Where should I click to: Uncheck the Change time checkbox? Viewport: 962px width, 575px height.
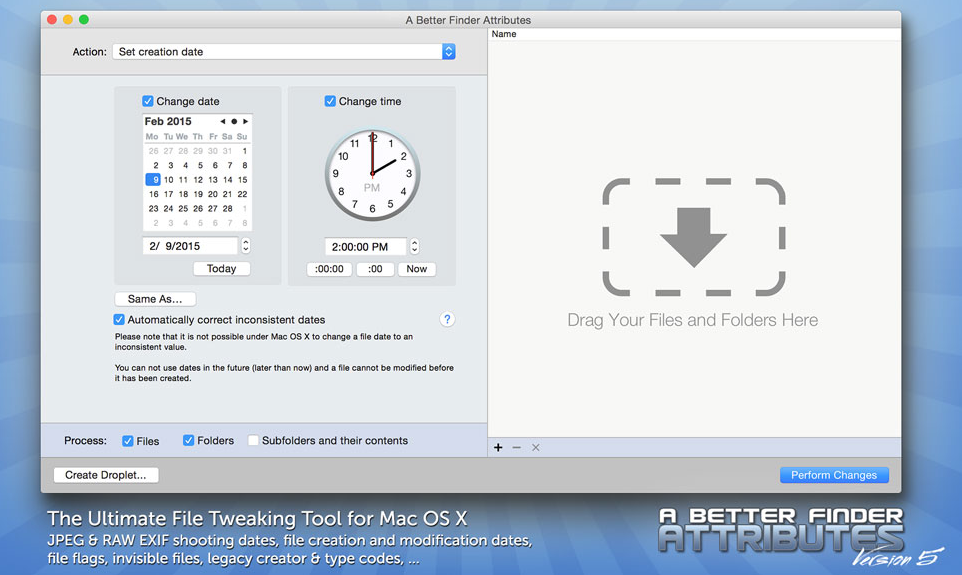[330, 101]
